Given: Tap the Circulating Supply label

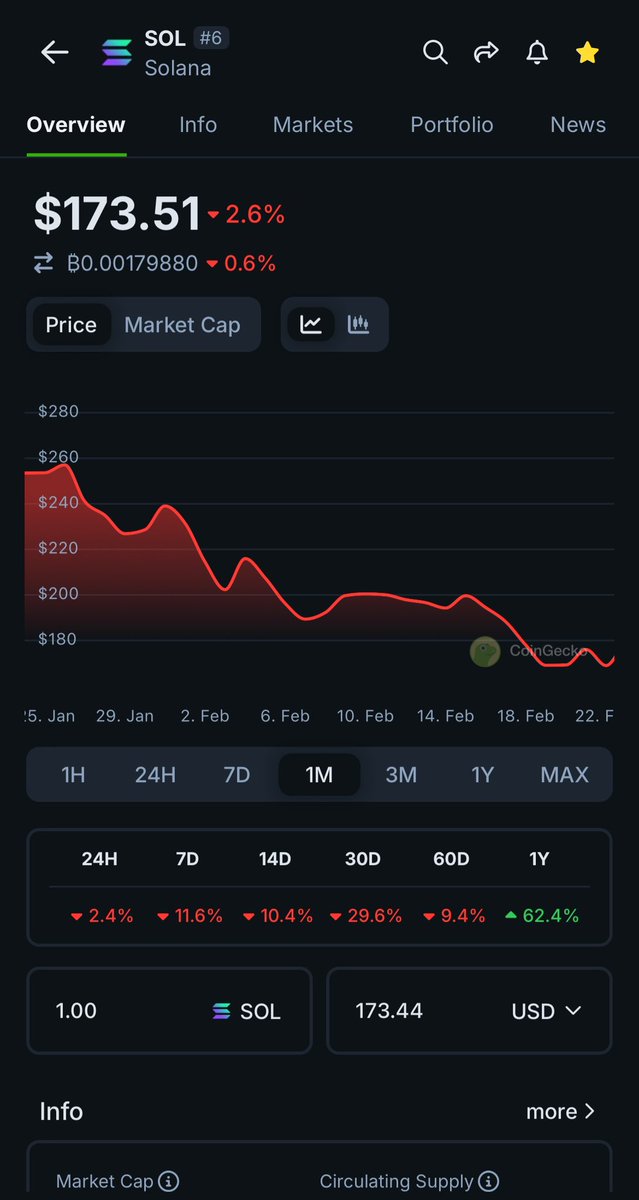Looking at the screenshot, I should (397, 1181).
